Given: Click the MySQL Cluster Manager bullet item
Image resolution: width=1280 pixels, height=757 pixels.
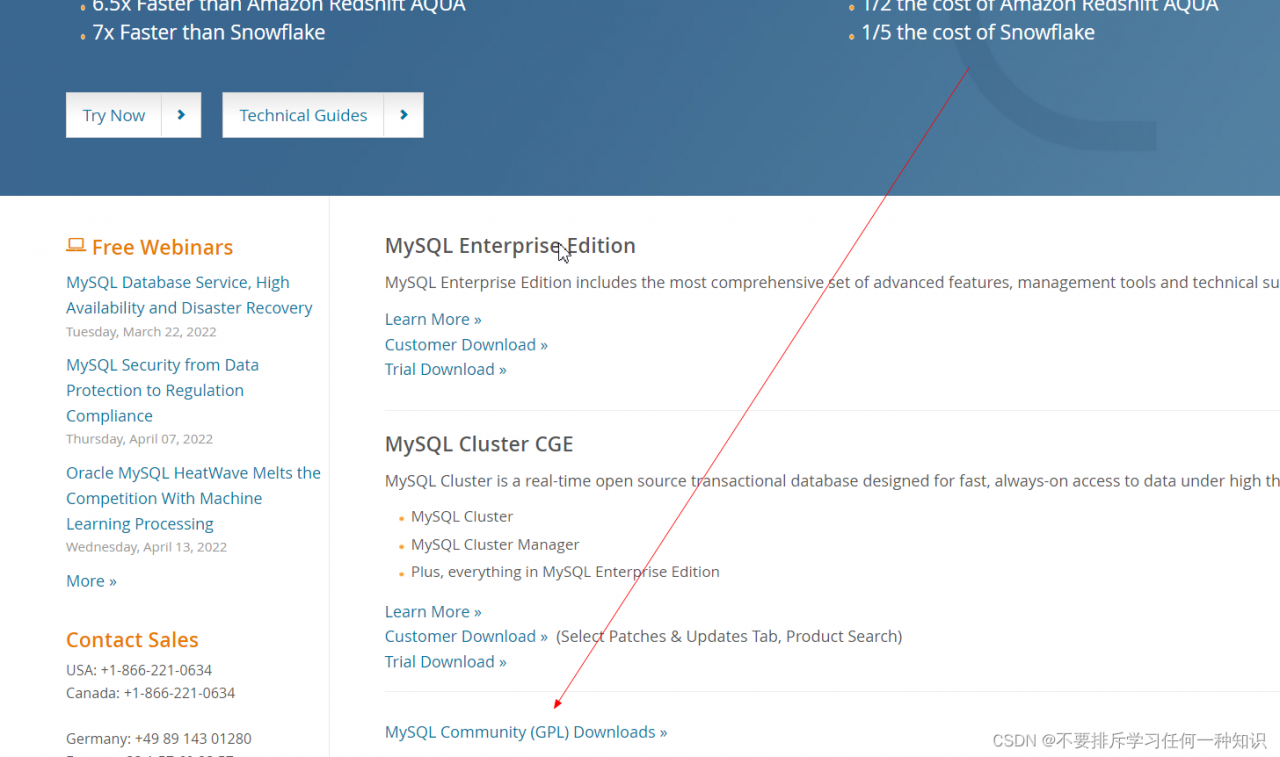Looking at the screenshot, I should [495, 545].
